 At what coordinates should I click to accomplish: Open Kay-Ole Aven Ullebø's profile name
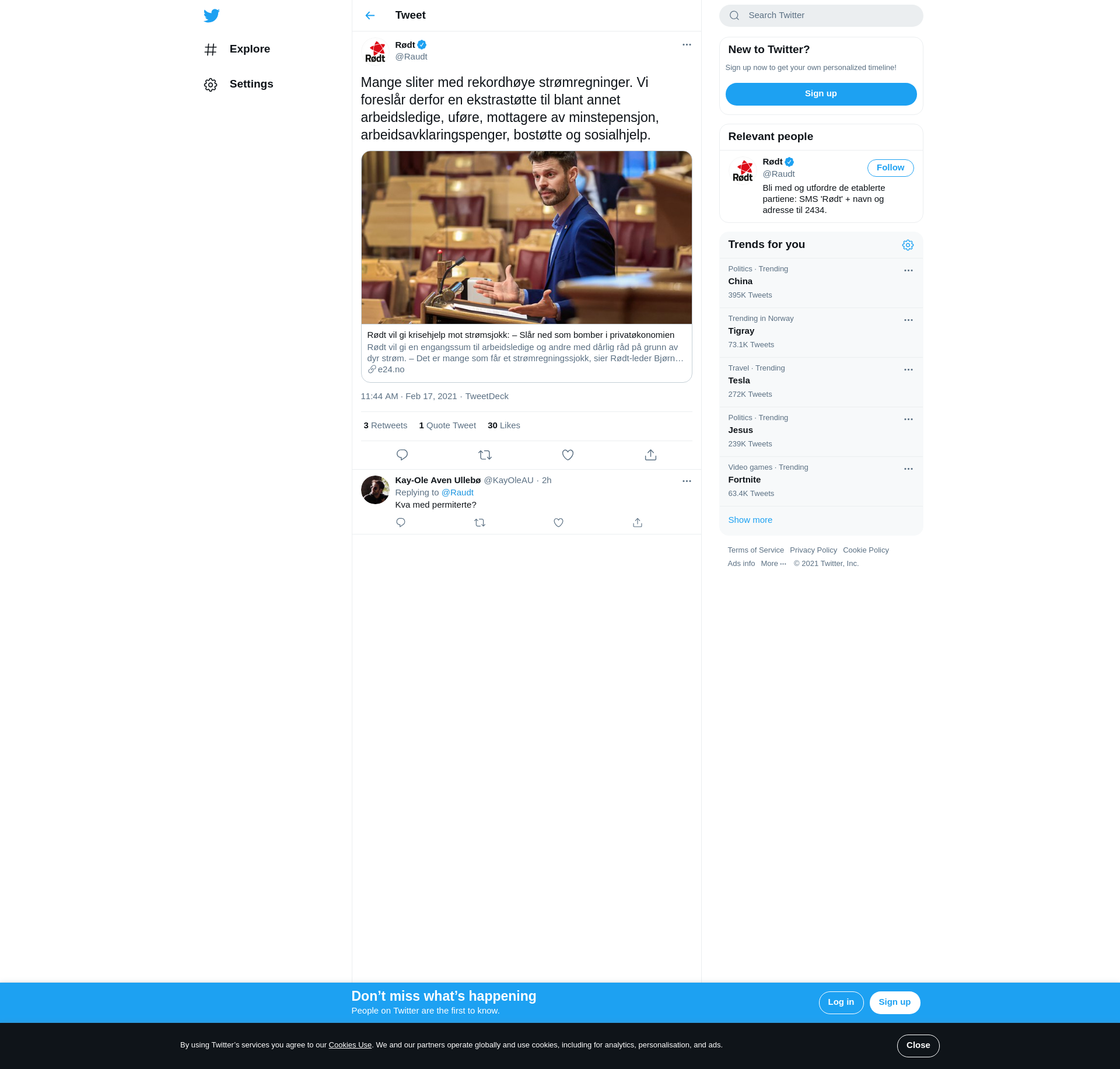437,481
